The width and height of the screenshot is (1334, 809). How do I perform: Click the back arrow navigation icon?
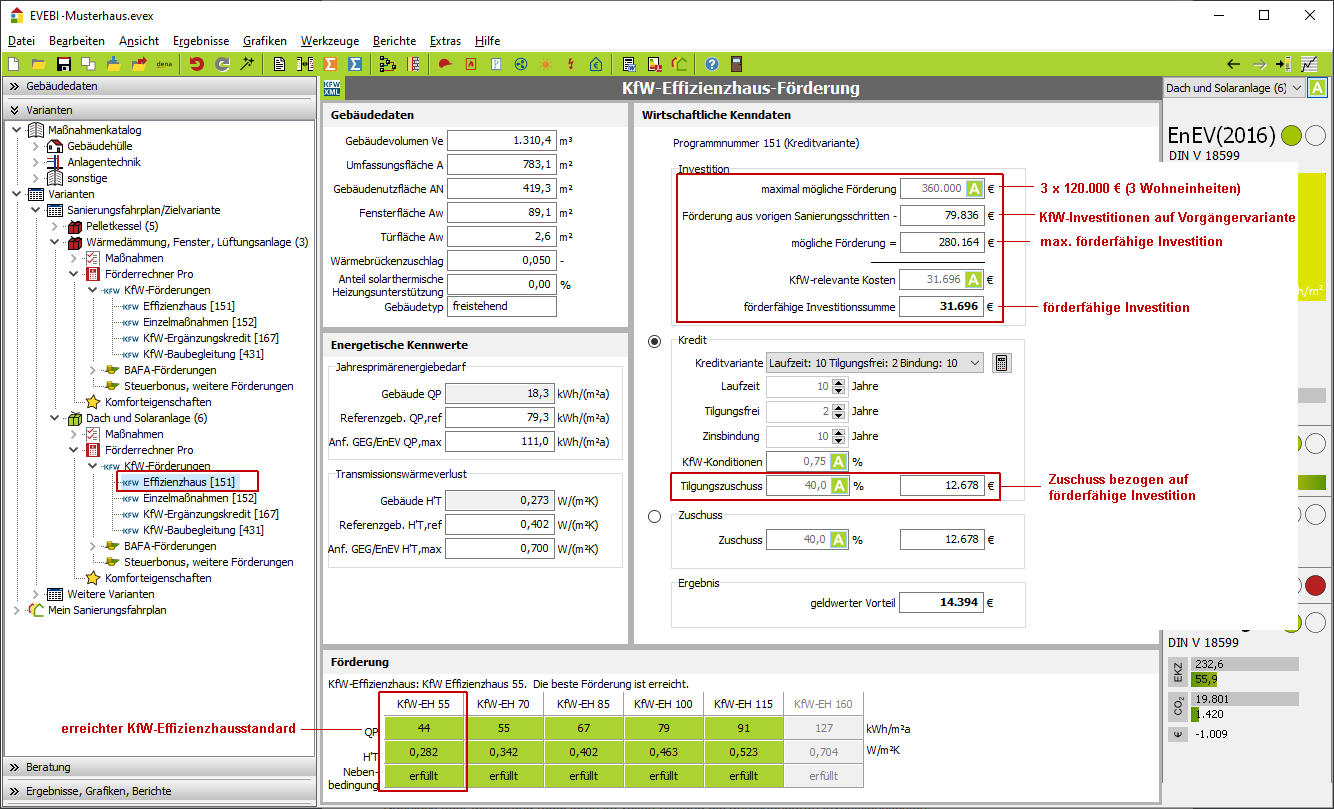[1233, 64]
